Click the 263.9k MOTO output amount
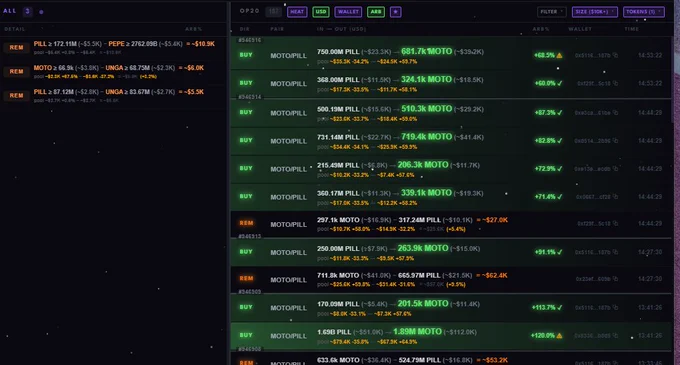Screen dimensions: 680x365 (x=423, y=248)
